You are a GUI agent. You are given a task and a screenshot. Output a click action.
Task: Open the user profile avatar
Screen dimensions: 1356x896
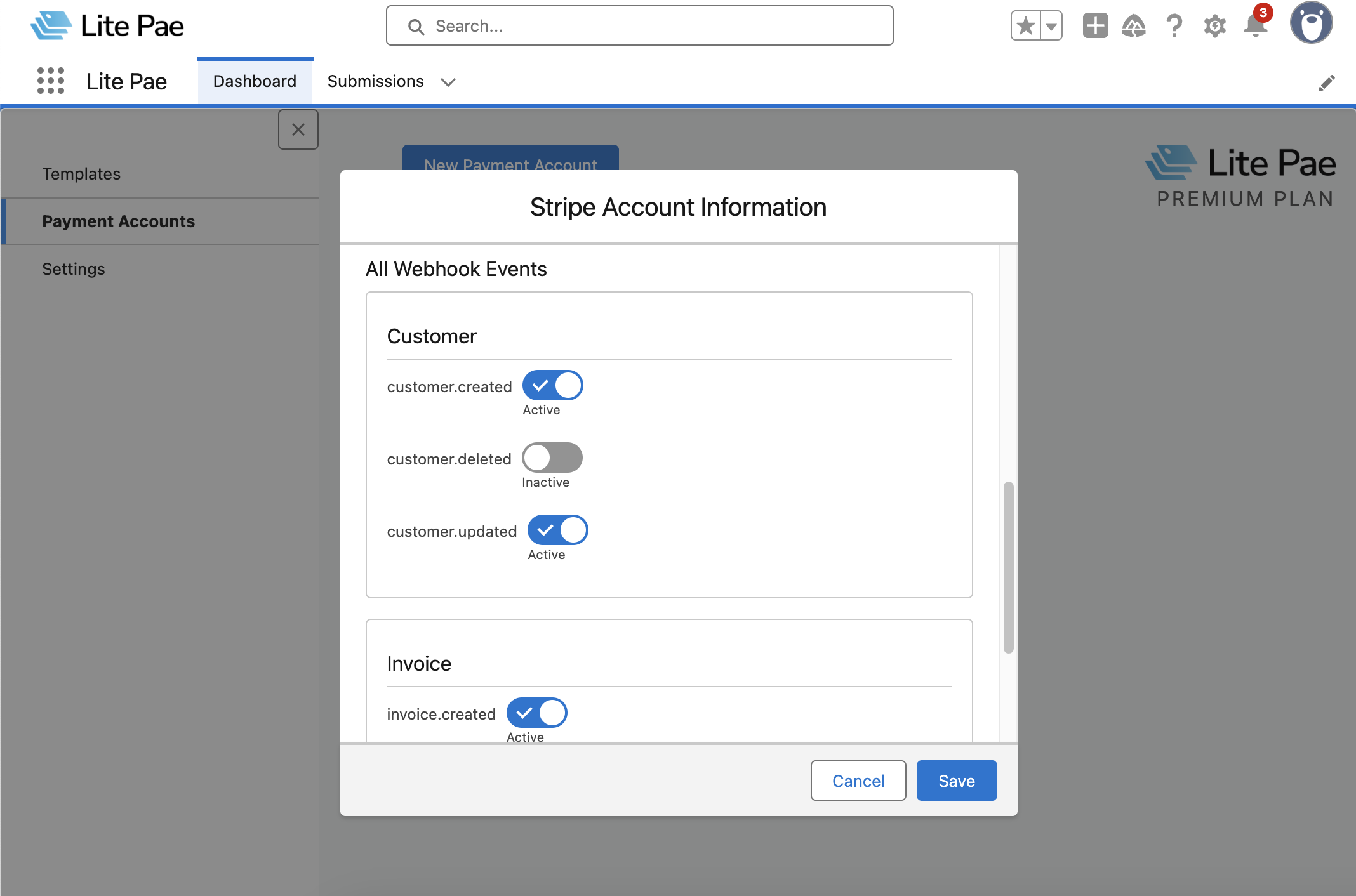[x=1311, y=23]
